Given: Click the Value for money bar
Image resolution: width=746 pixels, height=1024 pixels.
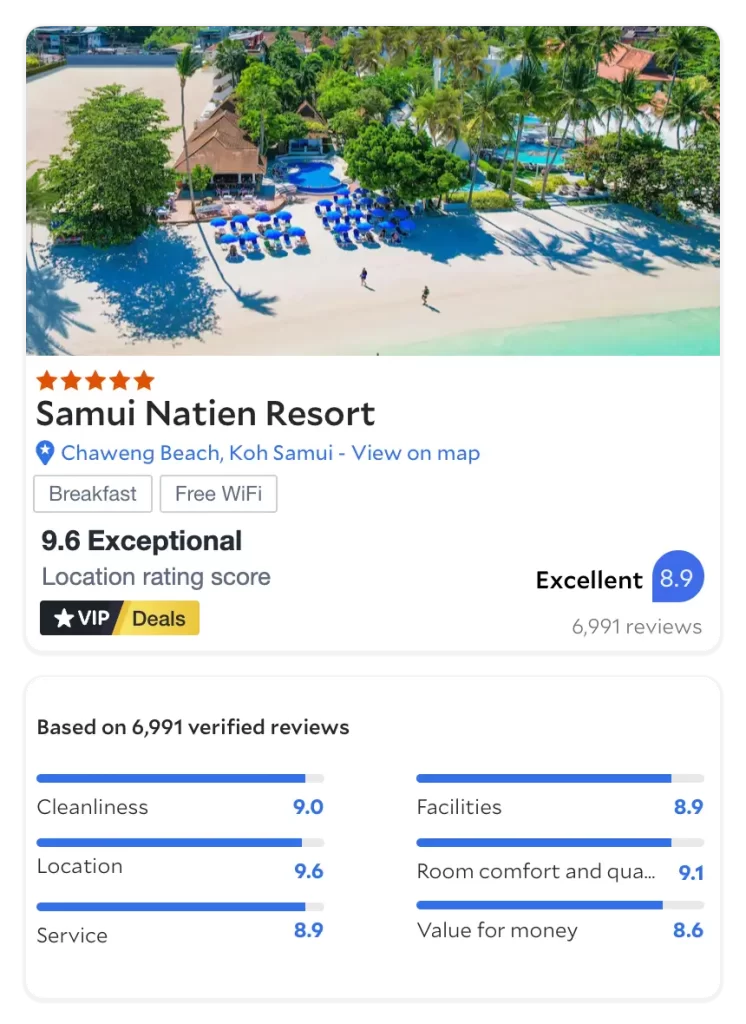Looking at the screenshot, I should [560, 905].
